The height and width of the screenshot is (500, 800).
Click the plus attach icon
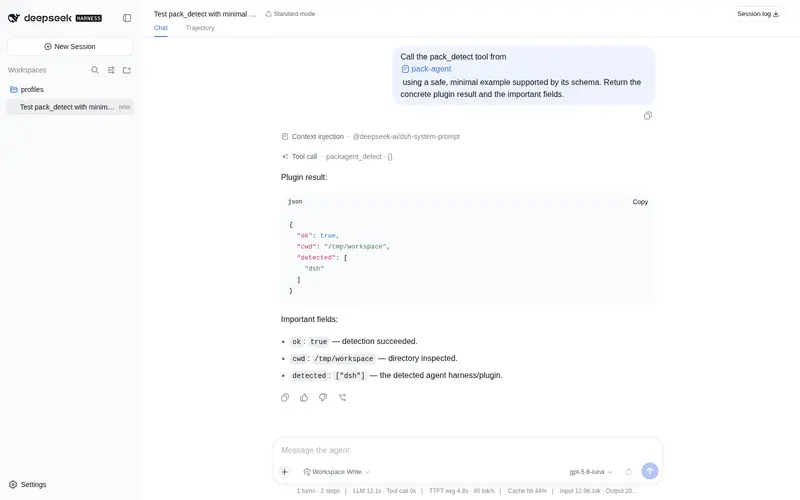tap(285, 472)
